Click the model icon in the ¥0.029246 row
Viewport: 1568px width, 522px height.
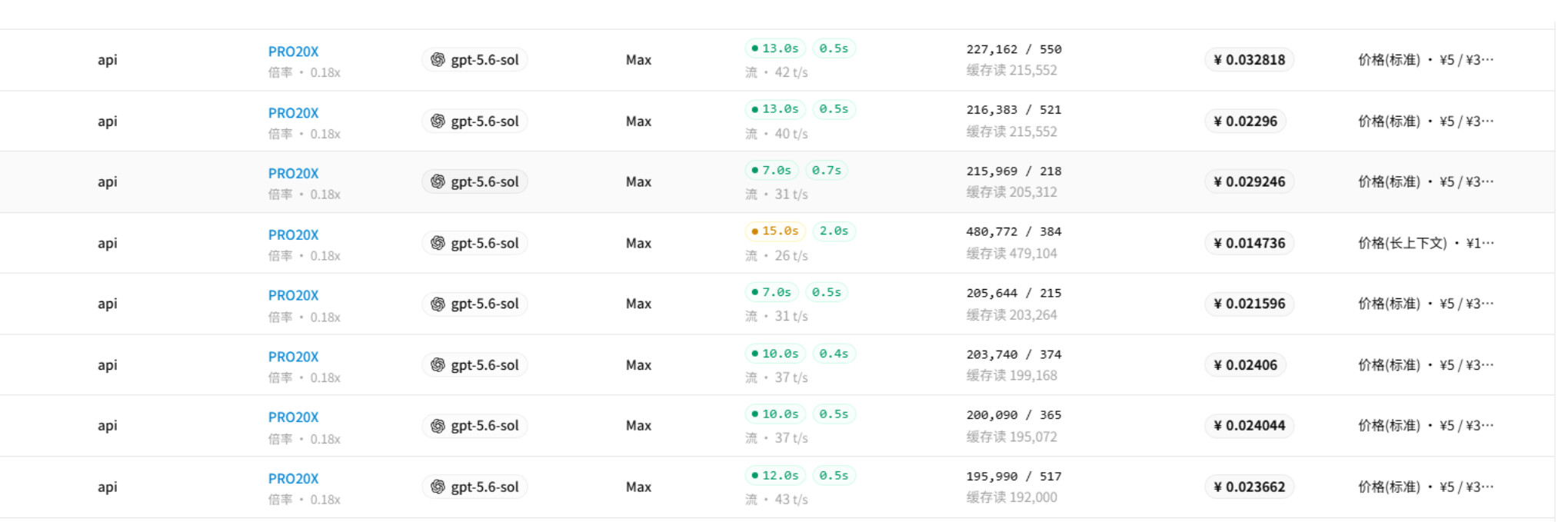tap(438, 182)
